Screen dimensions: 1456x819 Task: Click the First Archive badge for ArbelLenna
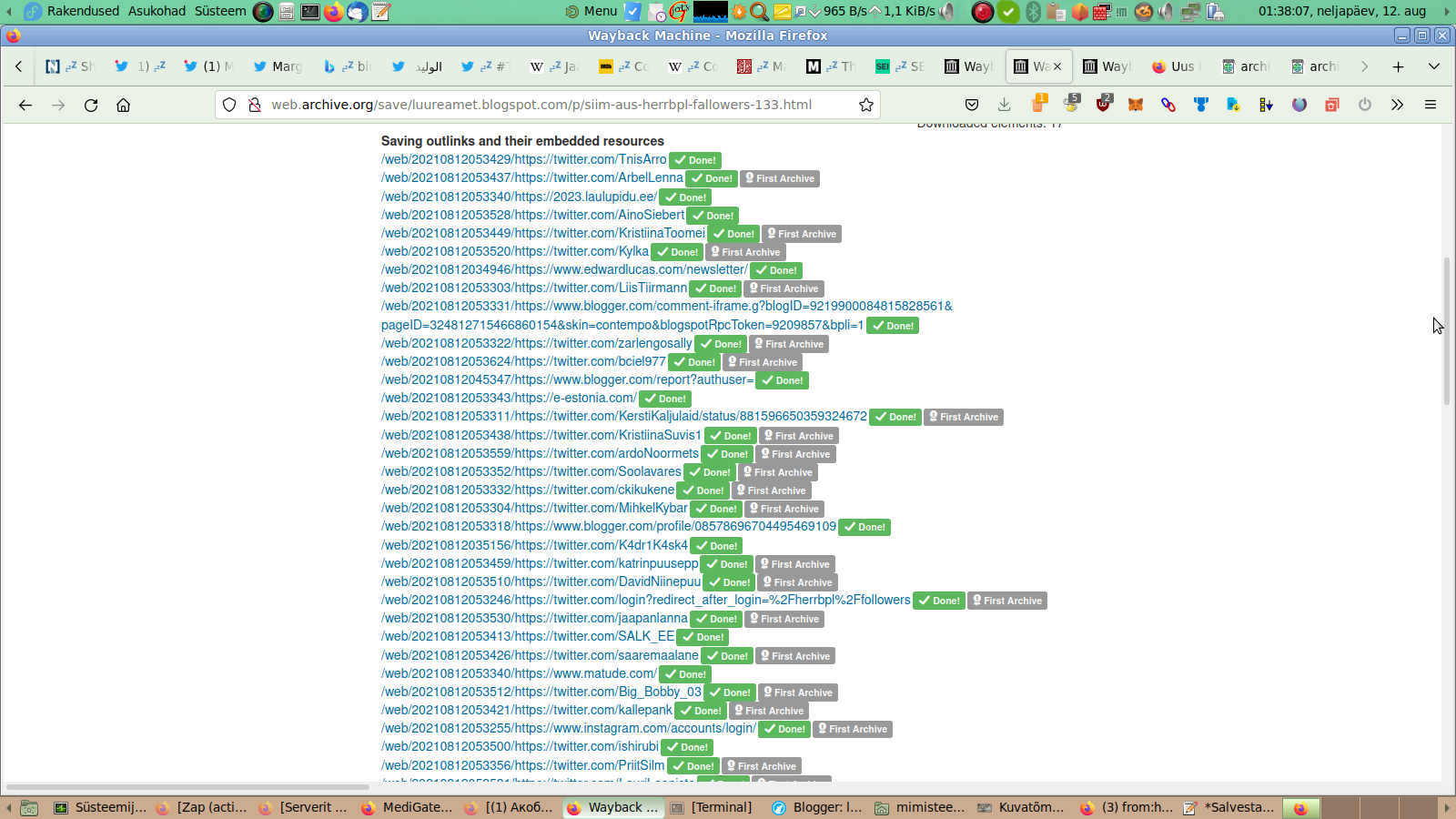click(x=780, y=178)
